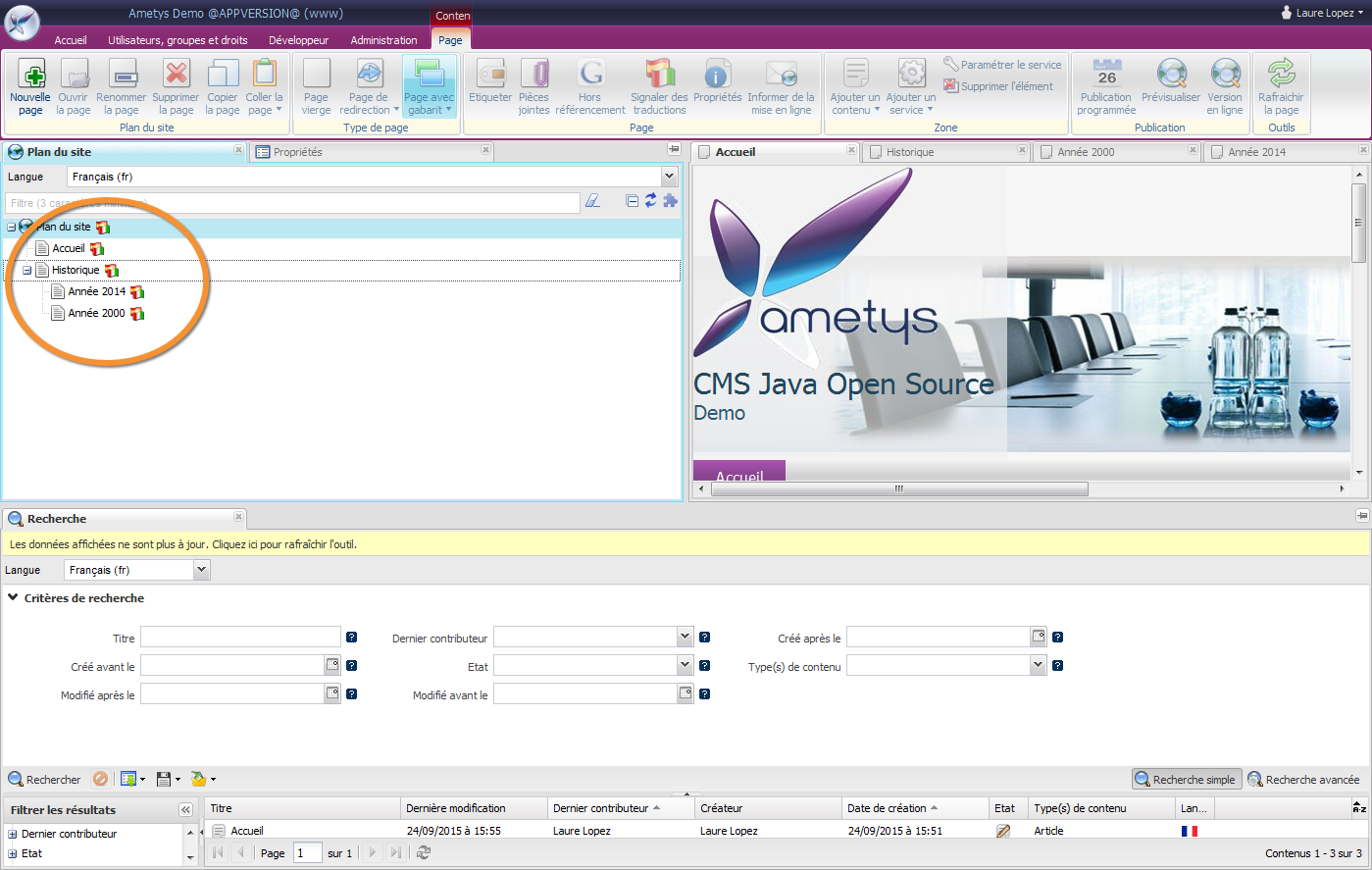1372x870 pixels.
Task: Open the Langue dropdown in Plan du site
Action: pos(670,177)
